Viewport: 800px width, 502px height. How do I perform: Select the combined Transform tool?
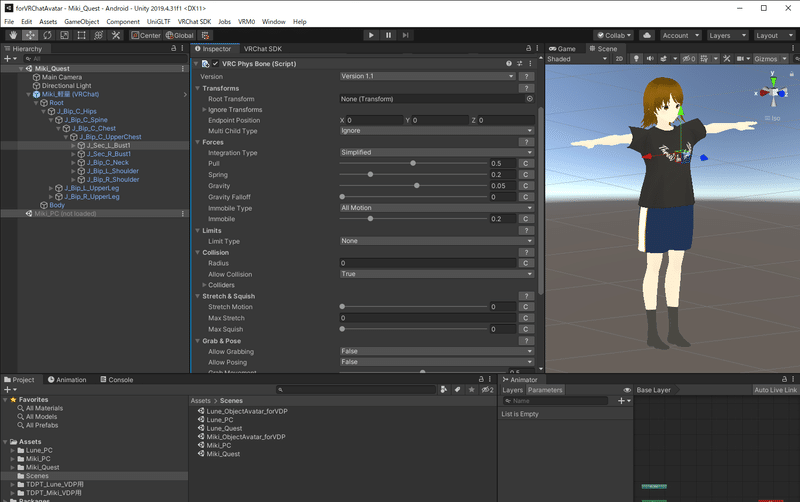pos(98,35)
